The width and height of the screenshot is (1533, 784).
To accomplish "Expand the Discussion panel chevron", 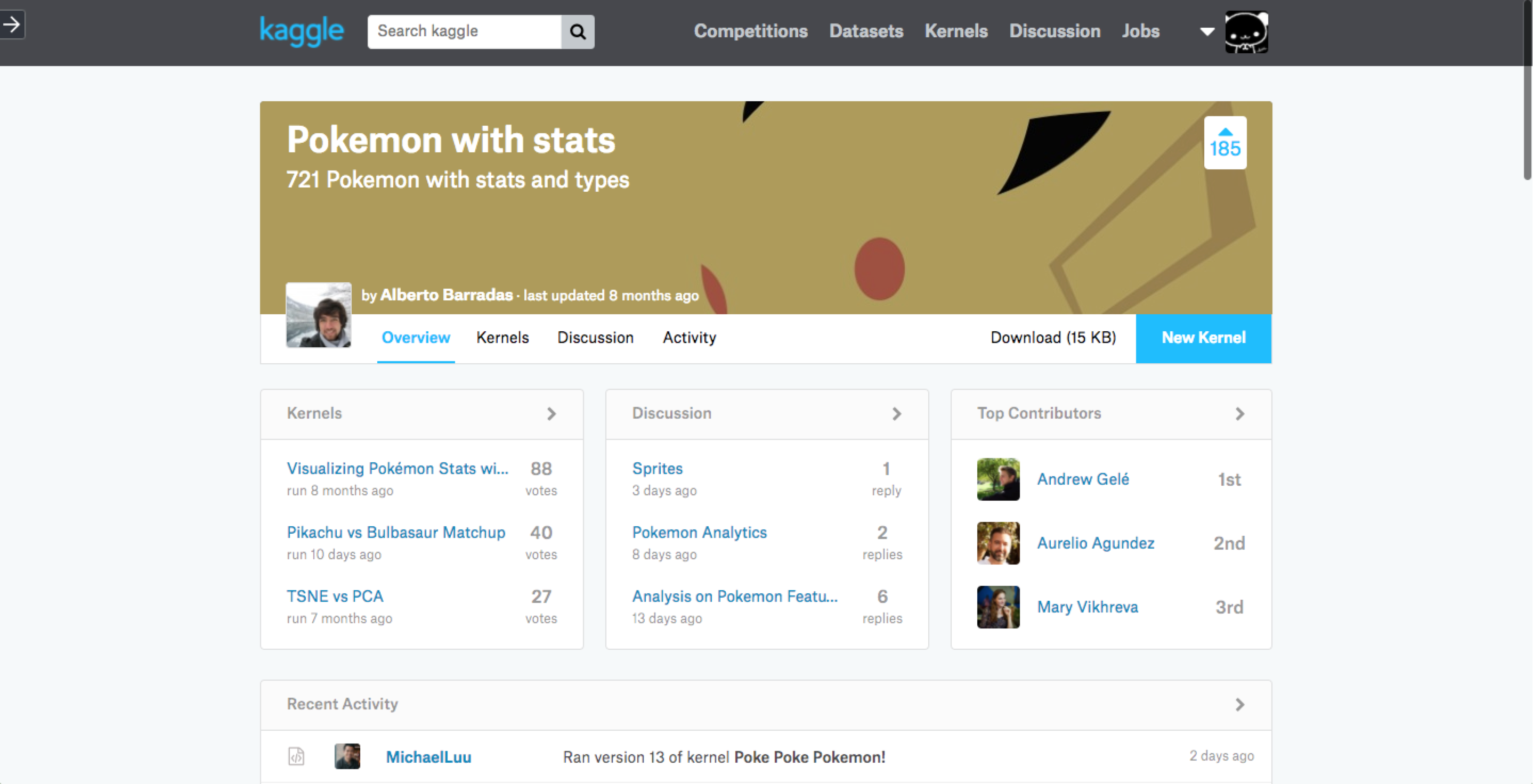I will point(896,413).
